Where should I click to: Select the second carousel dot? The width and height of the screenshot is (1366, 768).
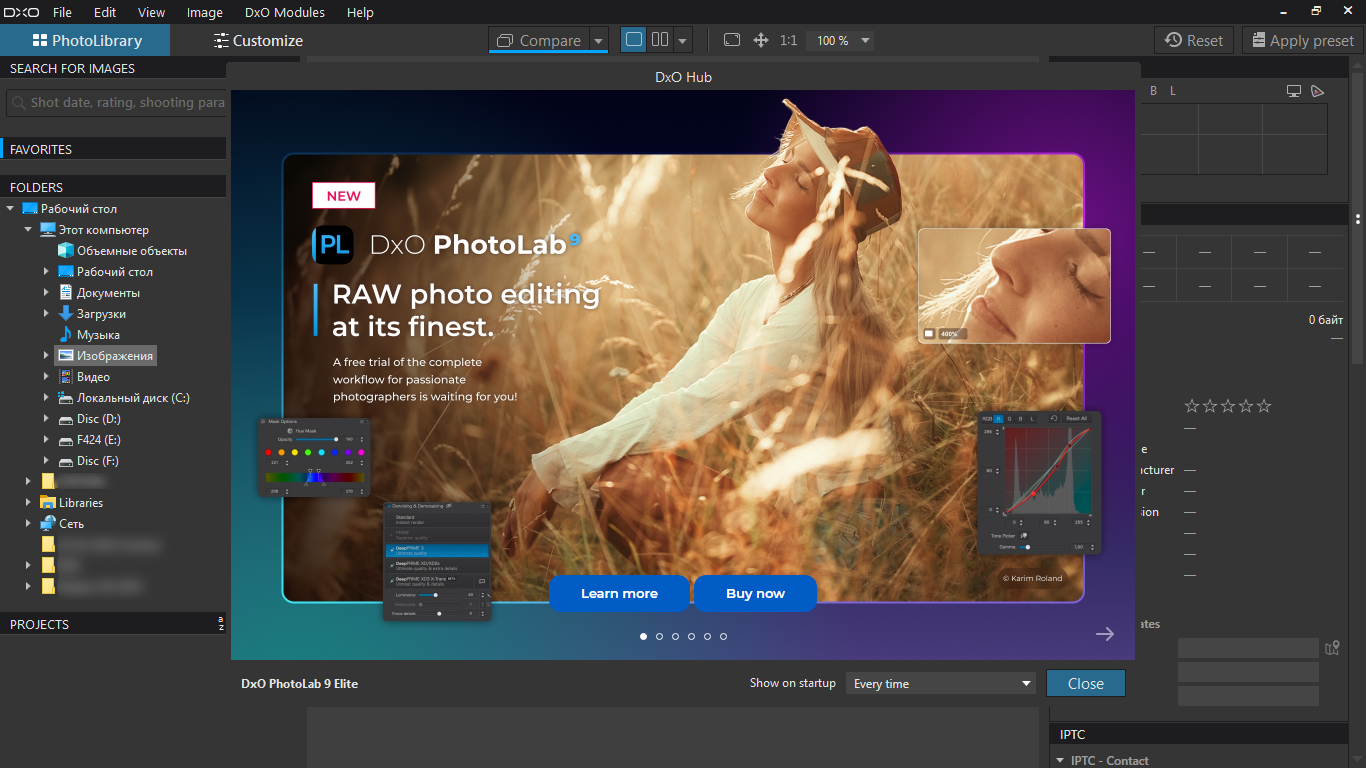660,636
